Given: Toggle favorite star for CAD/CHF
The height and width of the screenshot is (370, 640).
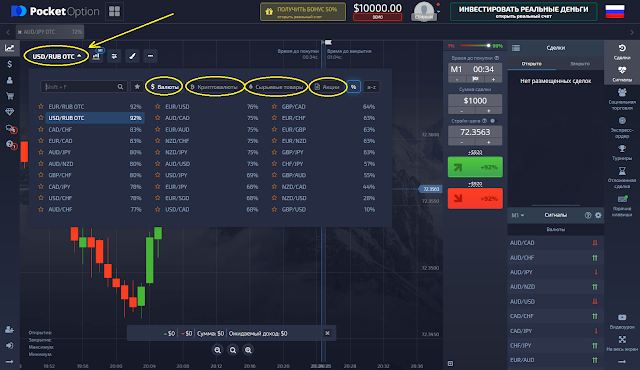Looking at the screenshot, I should pyautogui.click(x=41, y=129).
